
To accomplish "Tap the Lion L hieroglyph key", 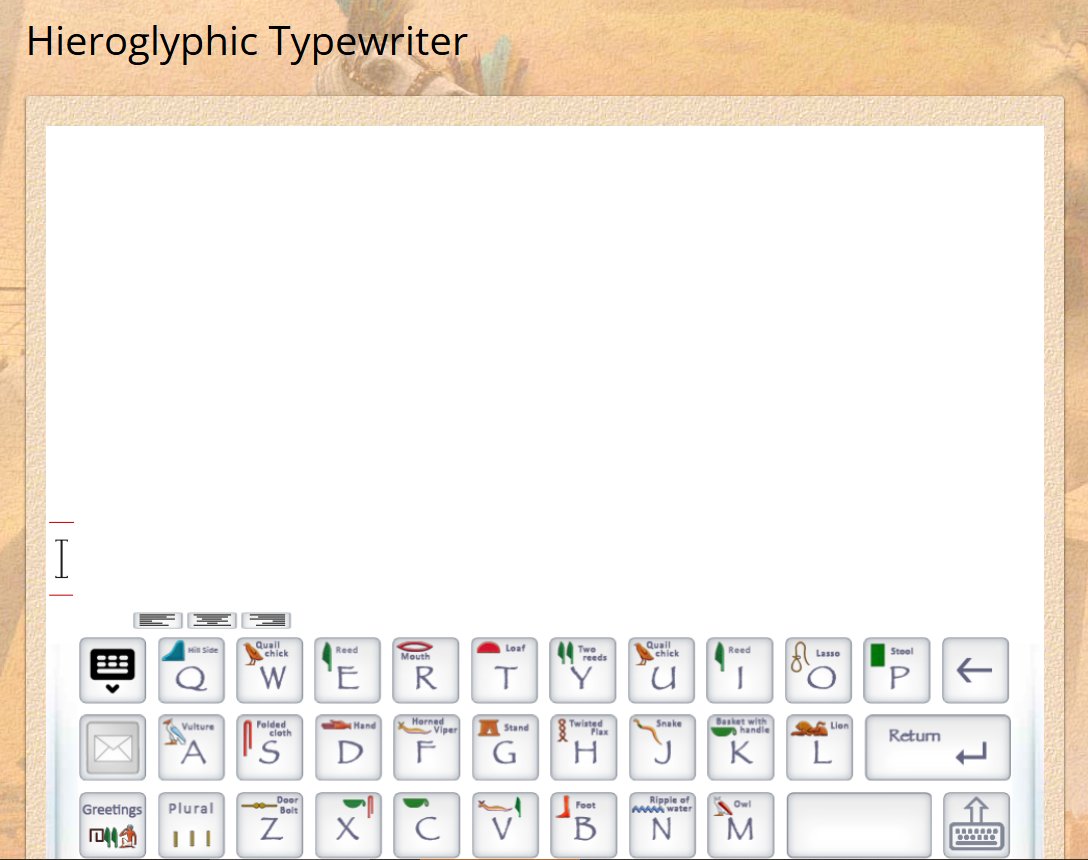I will [819, 747].
